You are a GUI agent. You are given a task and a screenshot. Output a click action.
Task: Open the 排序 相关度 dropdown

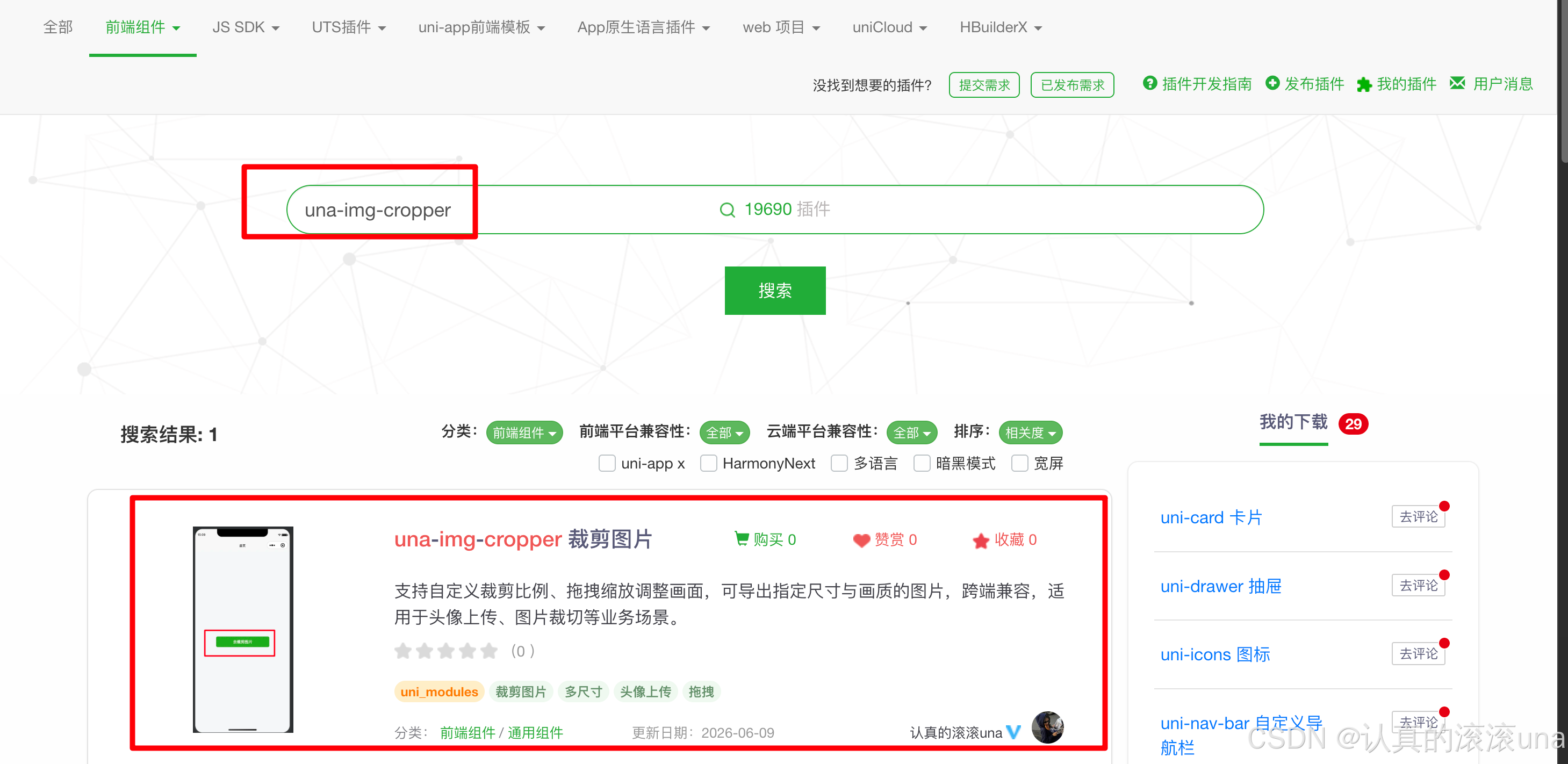[1031, 433]
